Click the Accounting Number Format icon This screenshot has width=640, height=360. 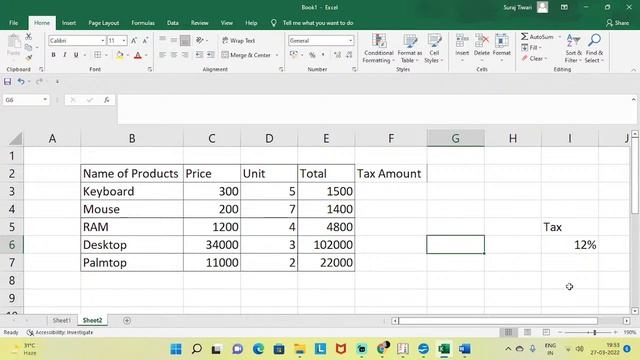(293, 55)
